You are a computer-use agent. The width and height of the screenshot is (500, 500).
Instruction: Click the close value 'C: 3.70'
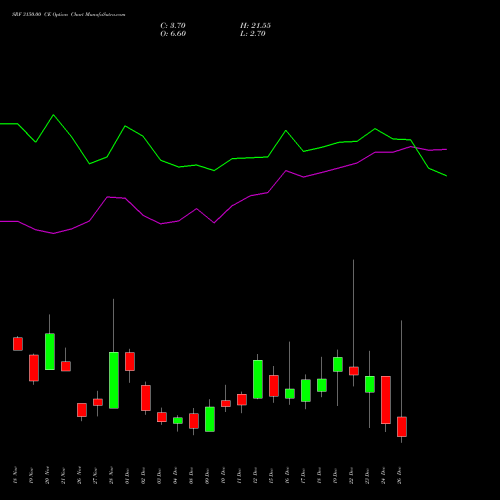[x=173, y=26]
